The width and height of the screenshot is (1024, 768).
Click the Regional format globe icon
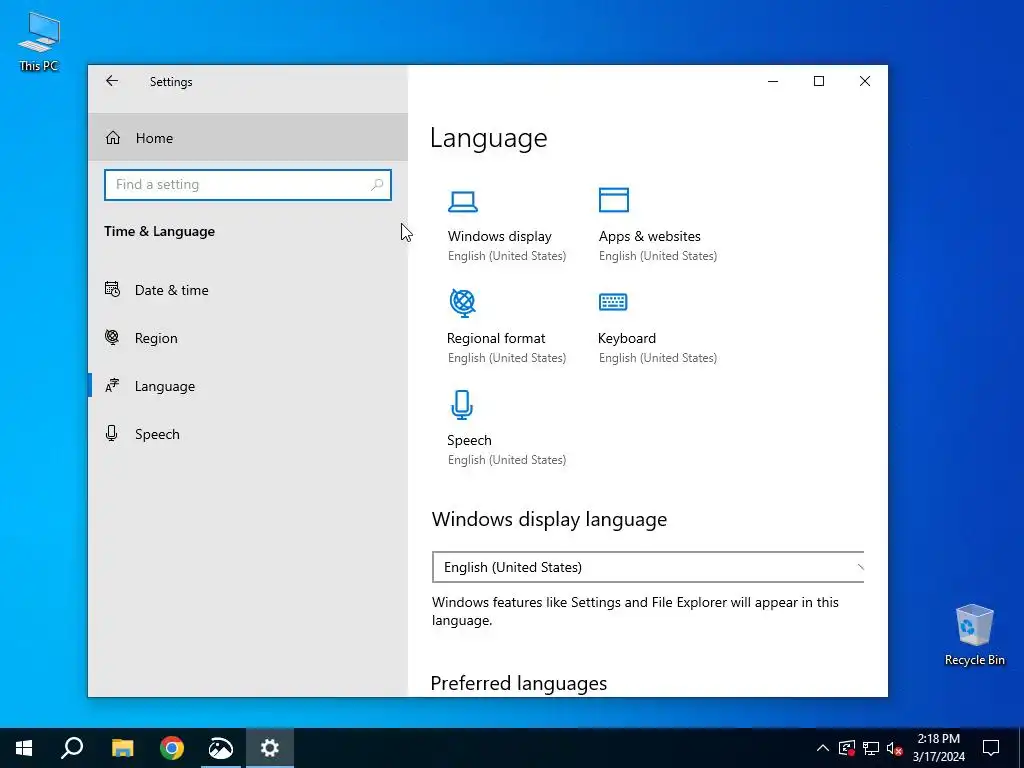[x=463, y=303]
